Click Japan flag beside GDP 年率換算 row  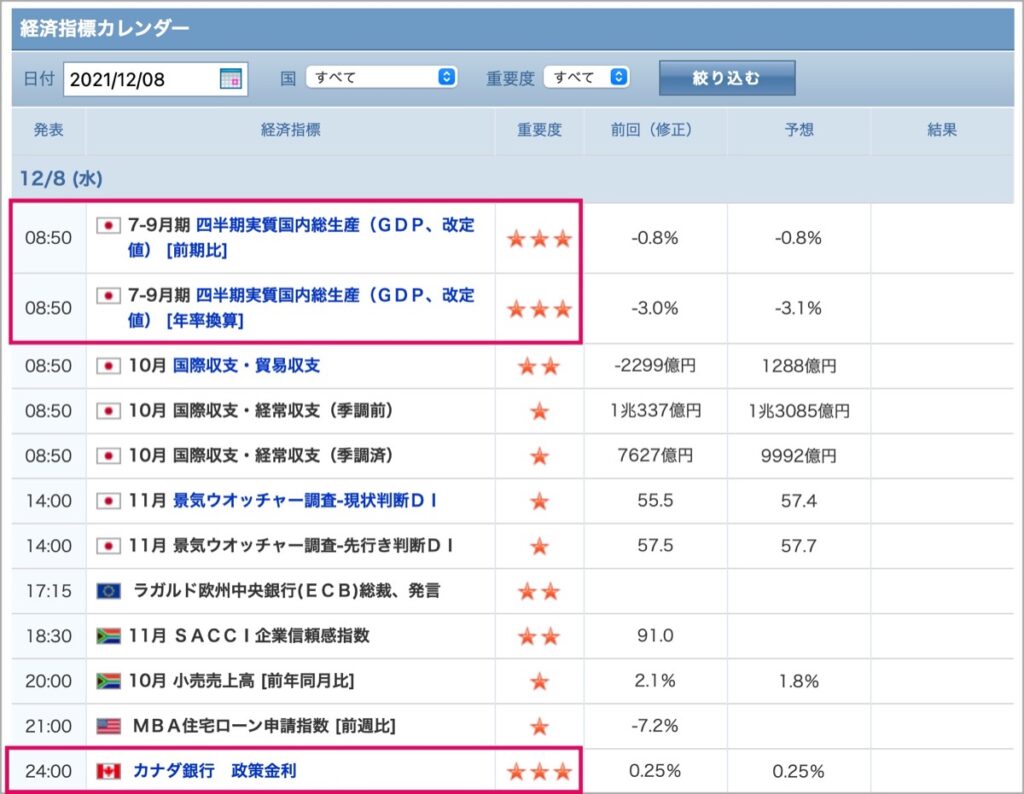(x=108, y=296)
